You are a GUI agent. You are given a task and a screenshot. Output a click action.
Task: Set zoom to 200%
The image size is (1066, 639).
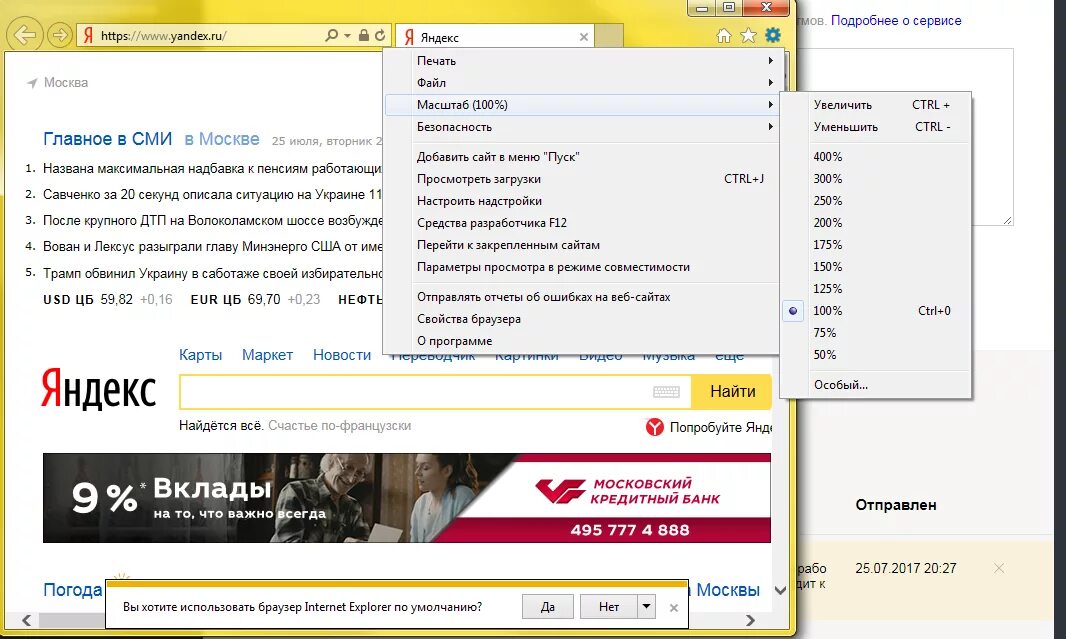point(876,222)
